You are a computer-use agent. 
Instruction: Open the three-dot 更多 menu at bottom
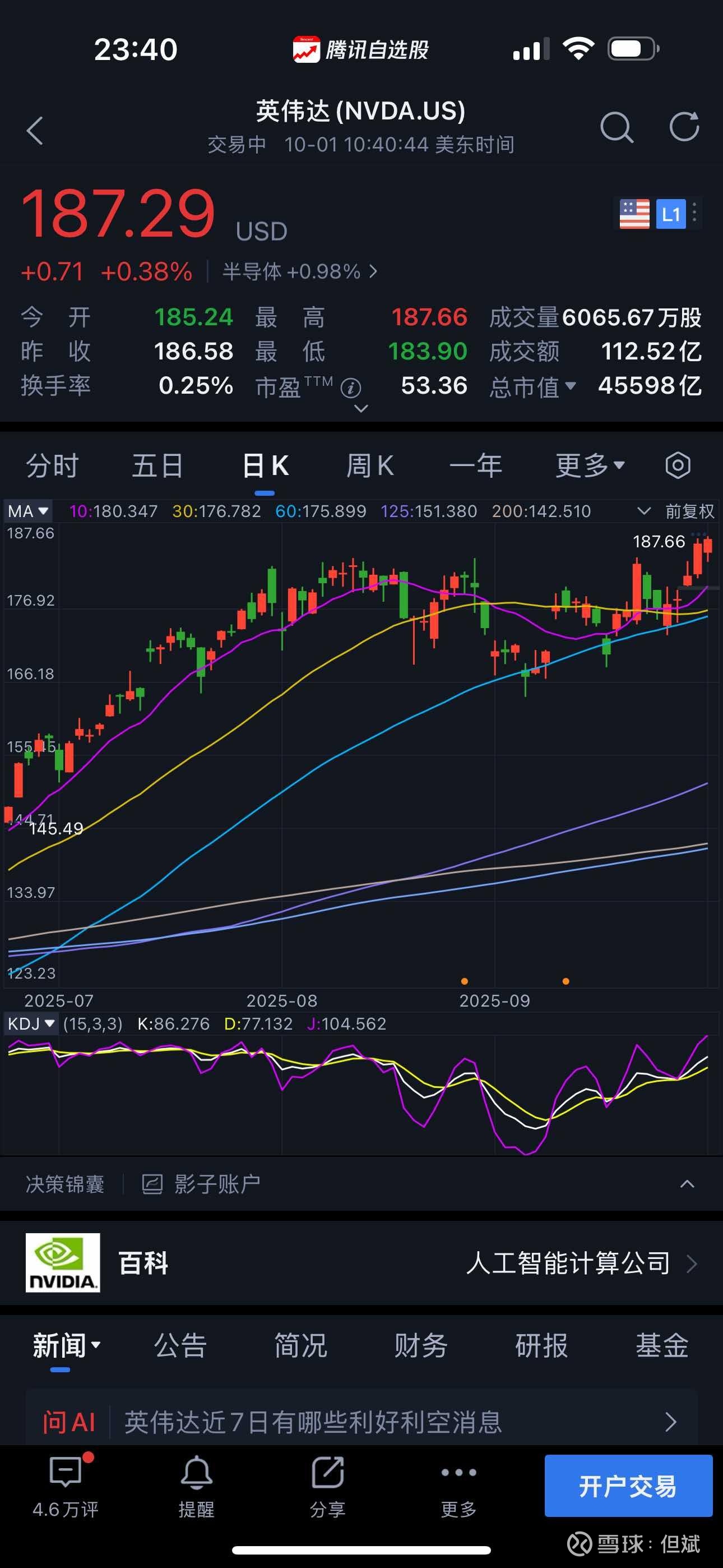coord(458,1484)
